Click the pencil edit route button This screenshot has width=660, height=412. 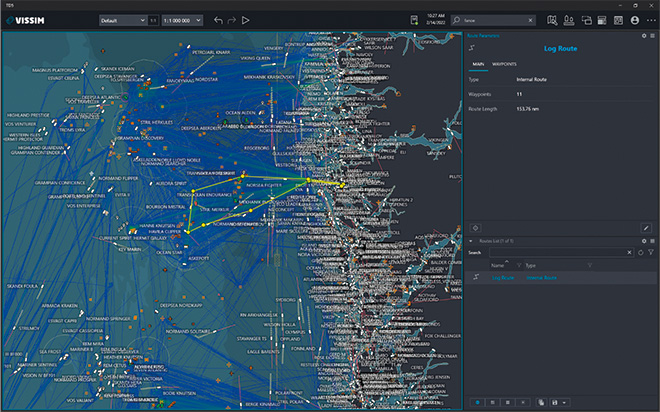coord(646,228)
